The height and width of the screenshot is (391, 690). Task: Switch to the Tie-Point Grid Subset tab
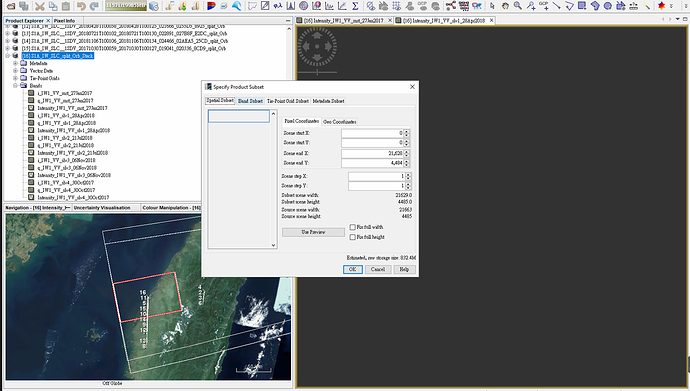coord(288,101)
